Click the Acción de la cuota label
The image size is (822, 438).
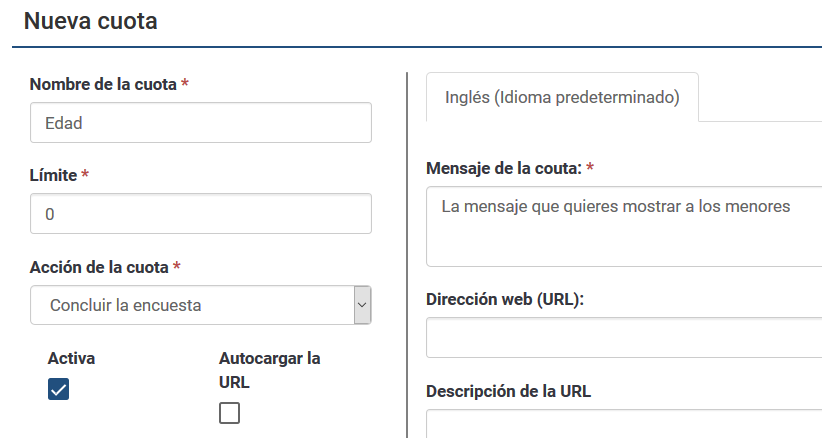(x=100, y=267)
